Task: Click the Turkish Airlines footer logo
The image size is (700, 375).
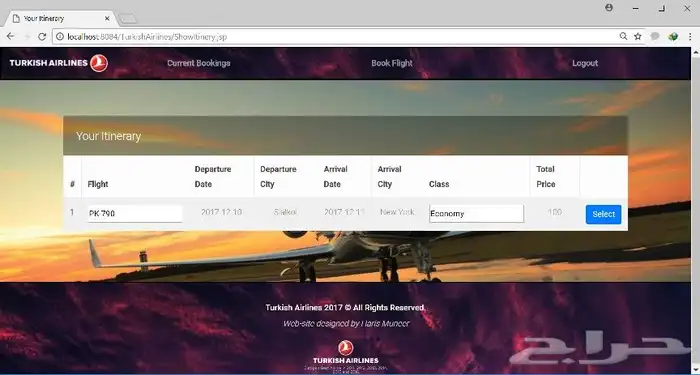Action: 346,352
